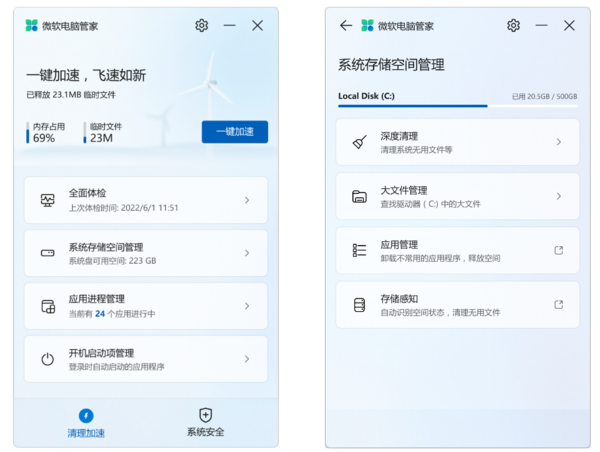600x452 pixels.
Task: Click the 应用进程管理 process icon
Action: pos(48,306)
